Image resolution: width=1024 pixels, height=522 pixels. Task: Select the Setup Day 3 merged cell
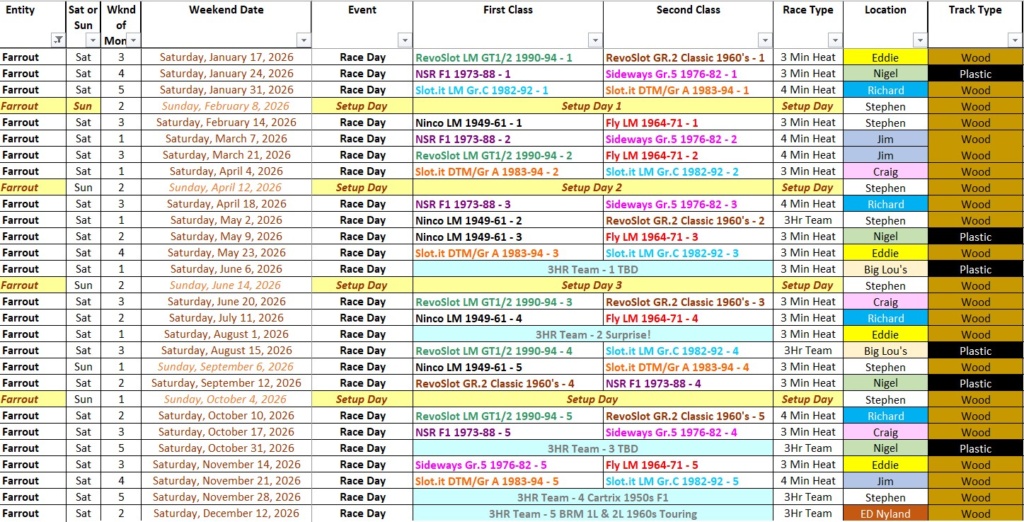point(592,286)
